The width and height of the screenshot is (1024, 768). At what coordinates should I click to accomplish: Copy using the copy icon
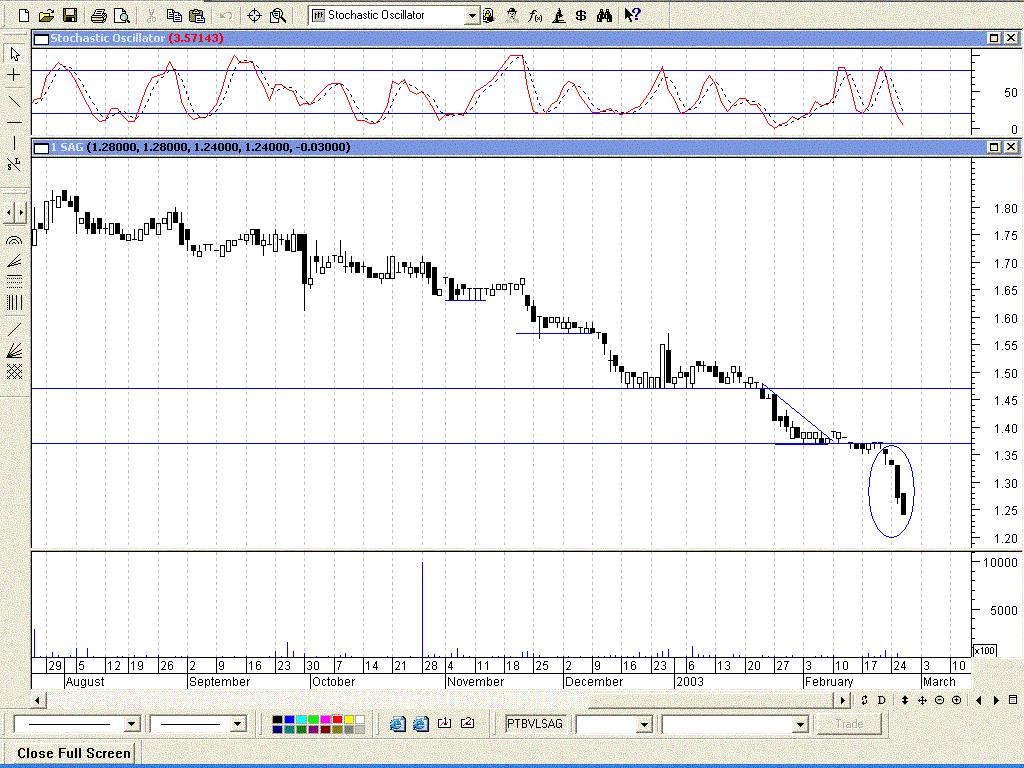coord(174,15)
